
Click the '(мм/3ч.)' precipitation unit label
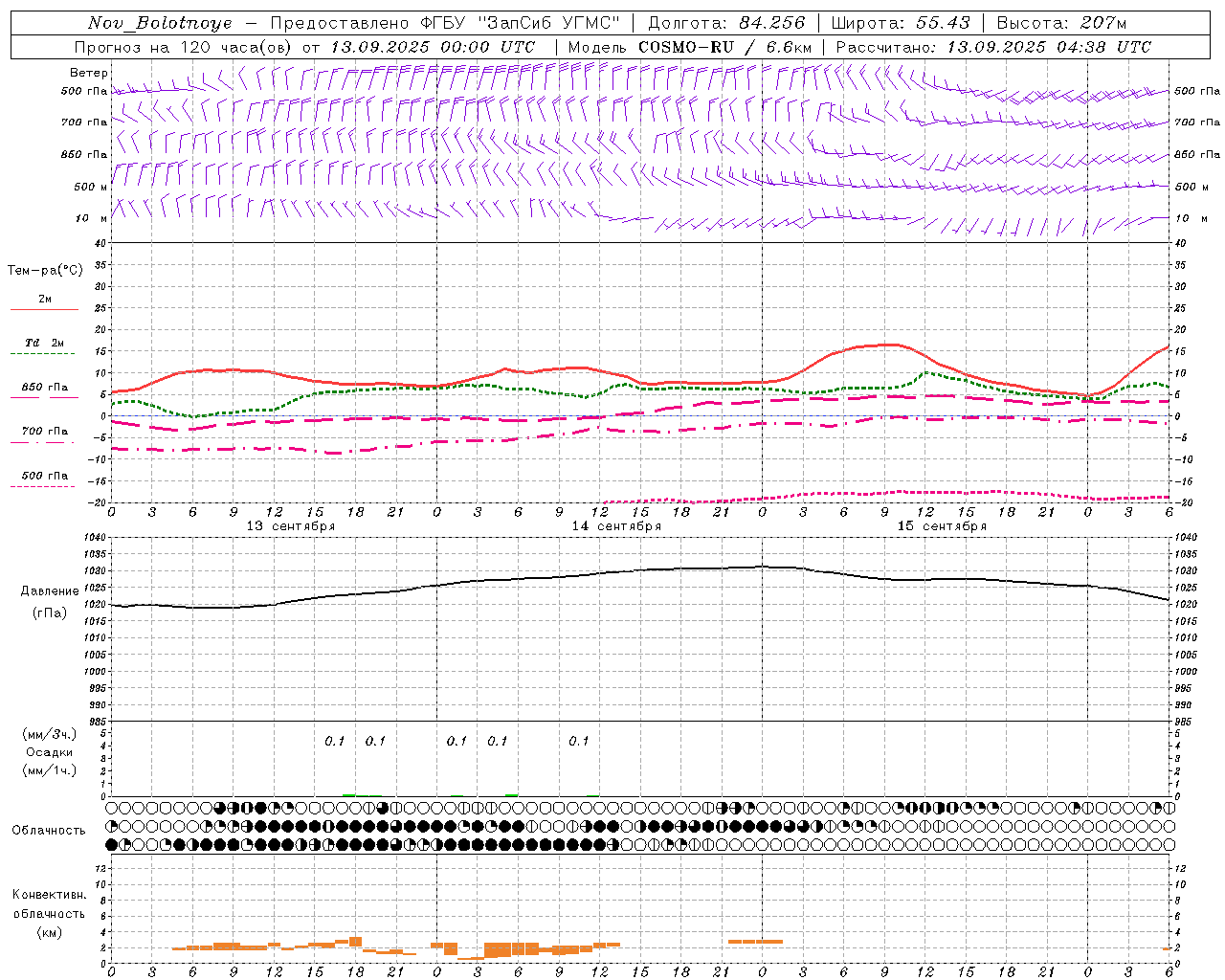pyautogui.click(x=50, y=734)
